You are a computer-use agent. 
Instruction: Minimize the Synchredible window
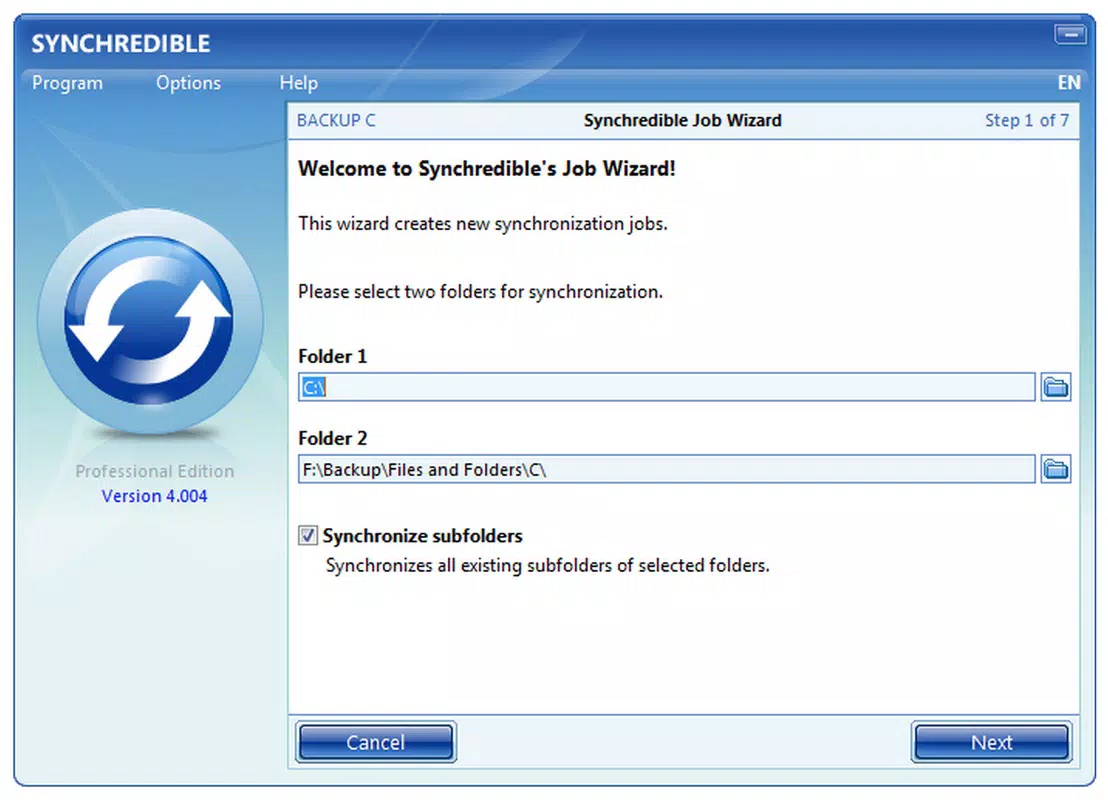1070,34
